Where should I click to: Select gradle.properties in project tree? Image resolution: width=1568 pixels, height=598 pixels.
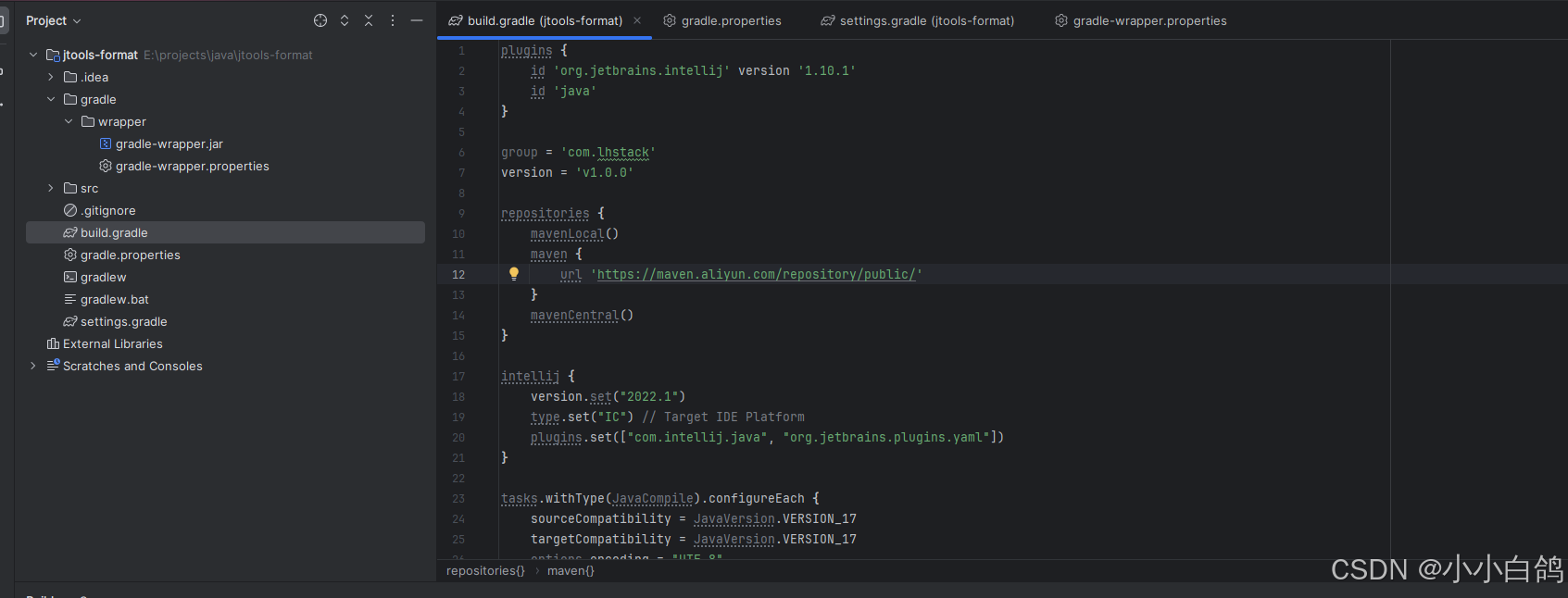tap(130, 255)
